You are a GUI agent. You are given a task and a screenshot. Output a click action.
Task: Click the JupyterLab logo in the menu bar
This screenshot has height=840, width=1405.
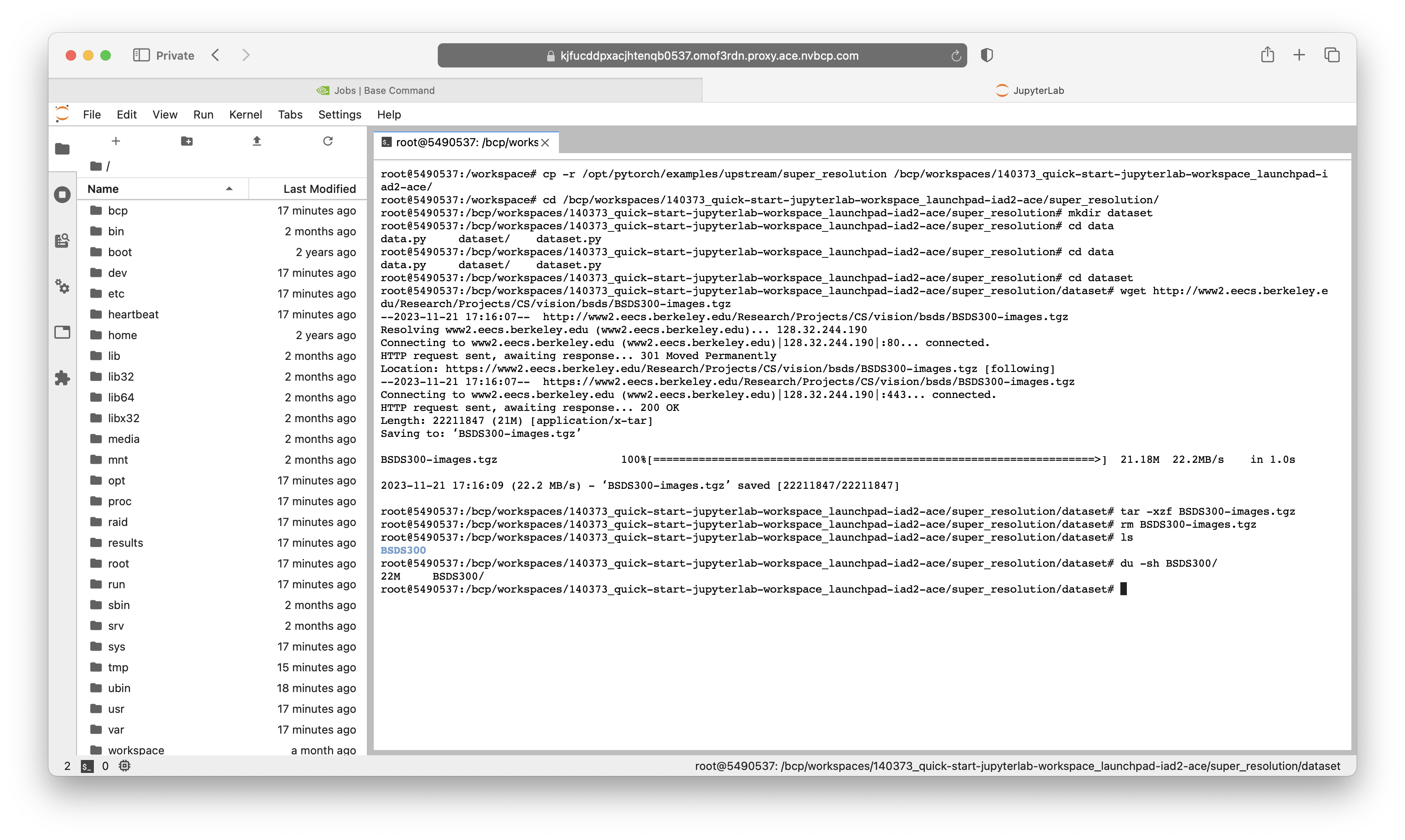coord(62,114)
